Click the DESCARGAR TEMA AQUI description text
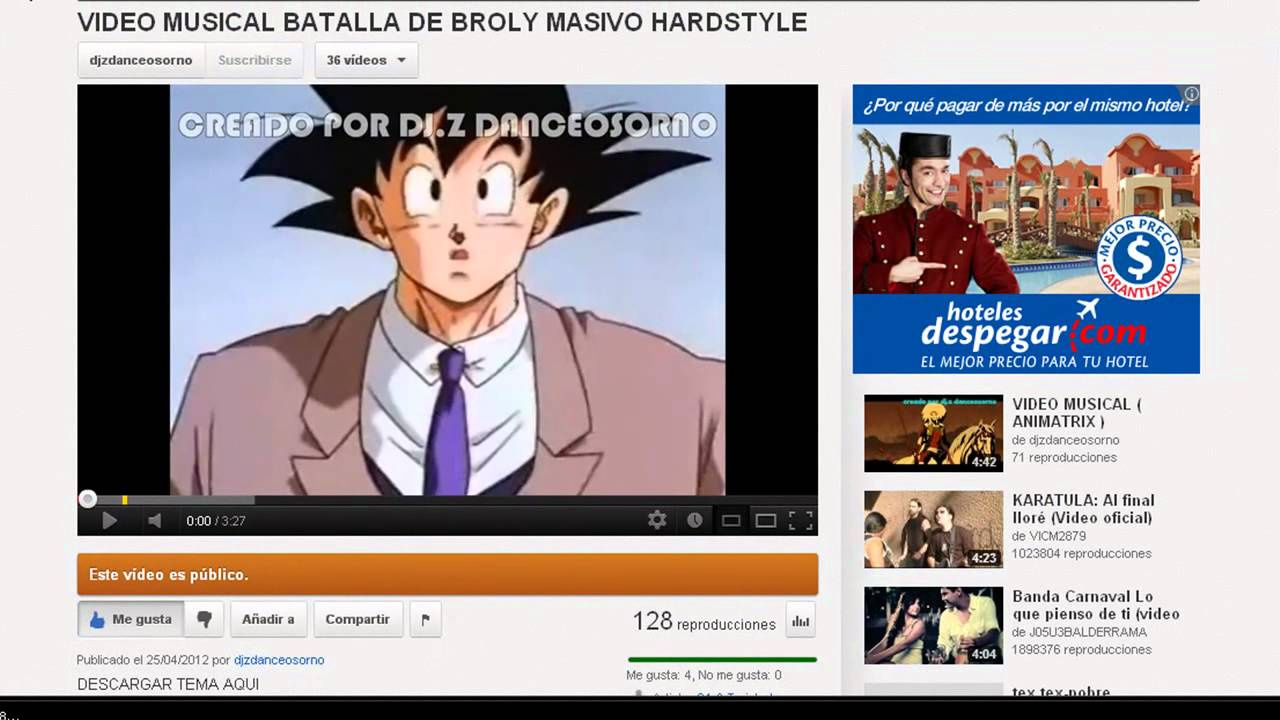 pyautogui.click(x=168, y=685)
